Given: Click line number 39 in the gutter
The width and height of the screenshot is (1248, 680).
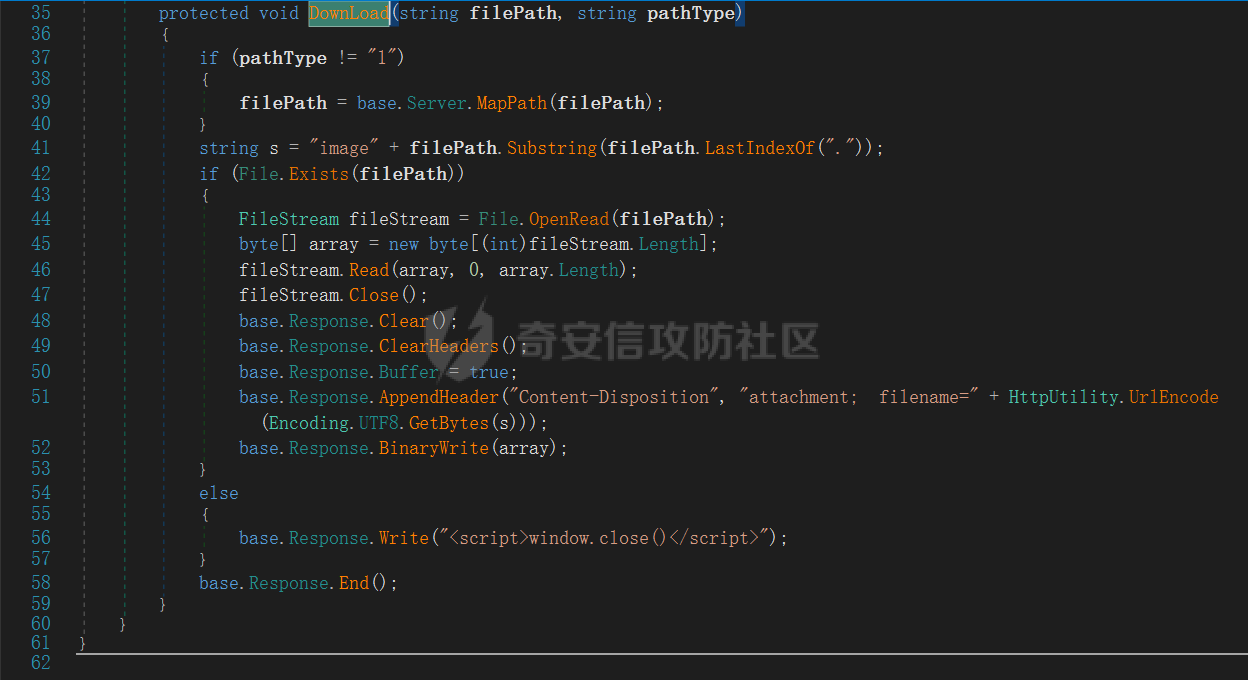Looking at the screenshot, I should coord(41,102).
